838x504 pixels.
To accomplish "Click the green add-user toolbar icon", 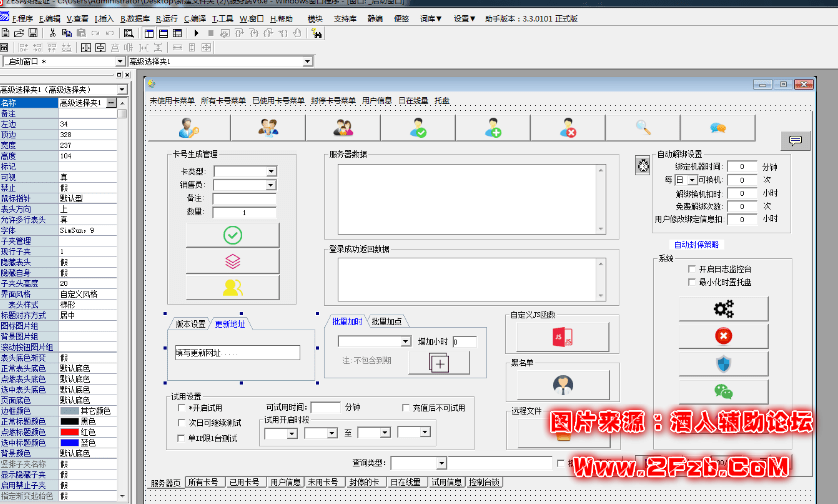I will pos(493,128).
